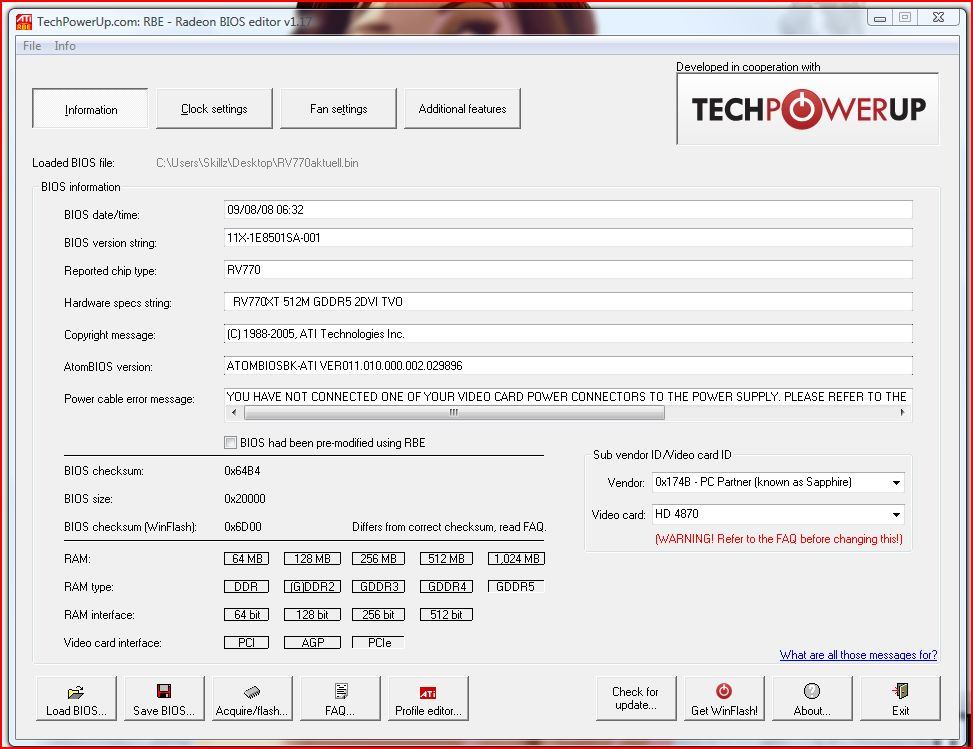The image size is (973, 749).
Task: Click the BIOS checksum value 0x64B4
Action: [x=242, y=471]
